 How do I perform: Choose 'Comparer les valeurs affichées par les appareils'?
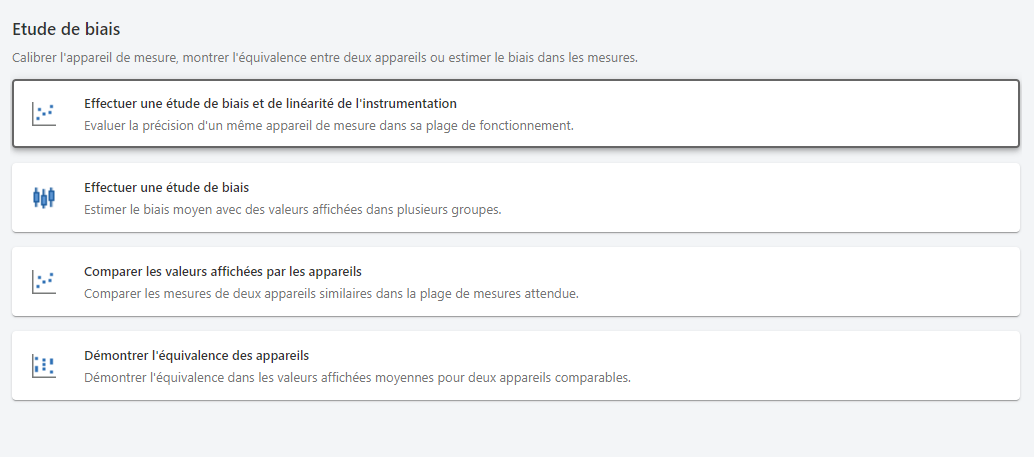tap(222, 271)
